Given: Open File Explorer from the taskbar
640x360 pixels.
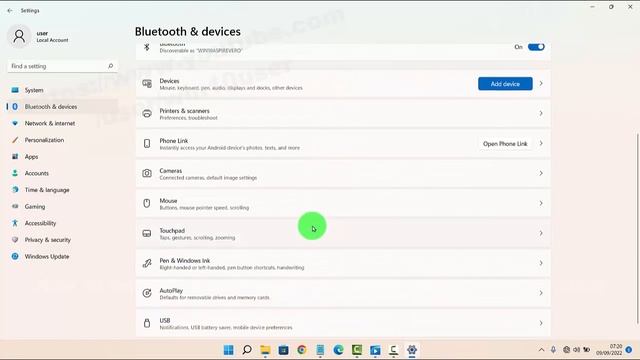Looking at the screenshot, I should (x=265, y=350).
